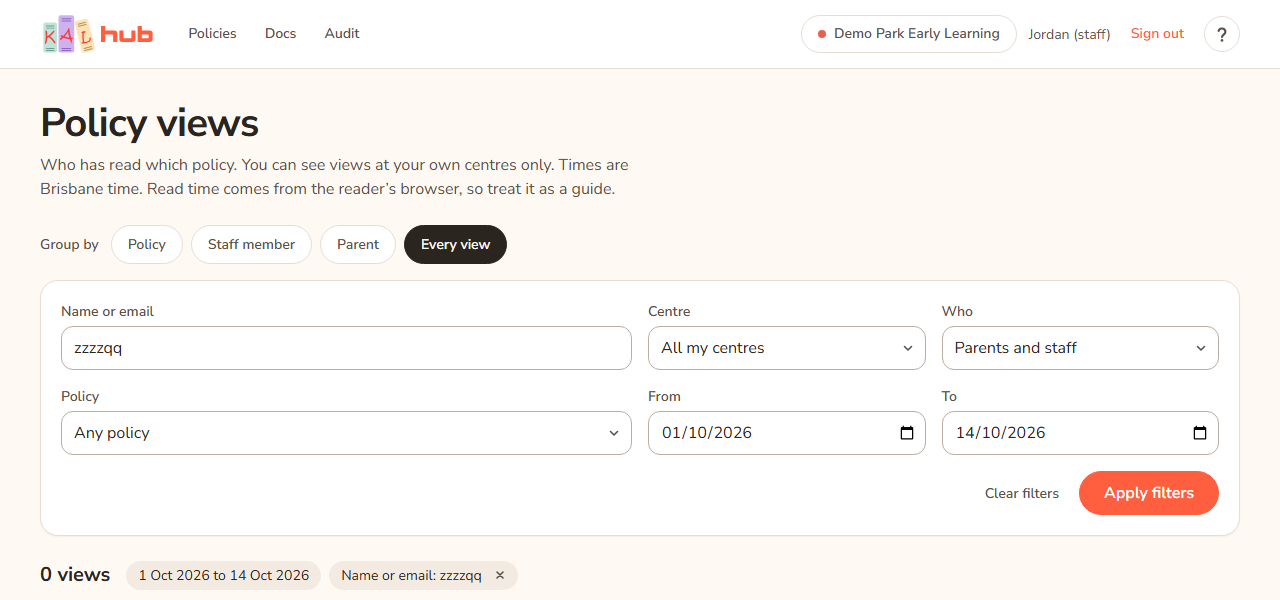Image resolution: width=1280 pixels, height=600 pixels.
Task: Expand the Policy dropdown 'Any policy'
Action: coord(346,433)
